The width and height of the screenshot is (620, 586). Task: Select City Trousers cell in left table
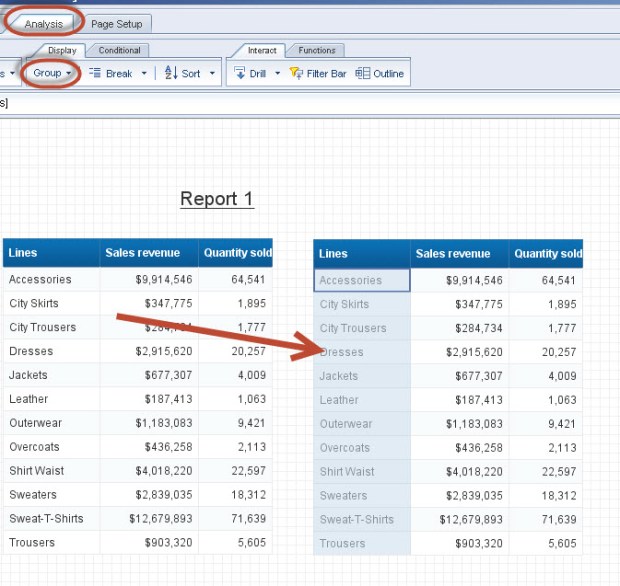[x=51, y=327]
